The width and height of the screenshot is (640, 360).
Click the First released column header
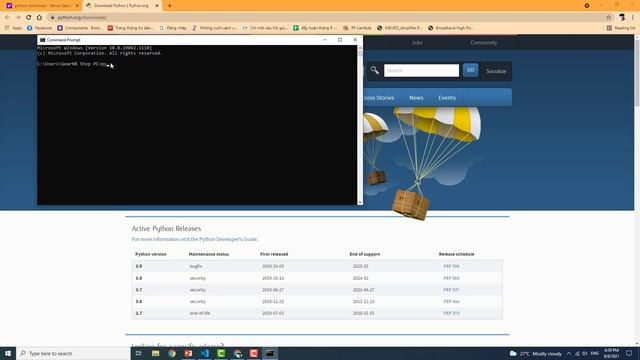point(274,254)
